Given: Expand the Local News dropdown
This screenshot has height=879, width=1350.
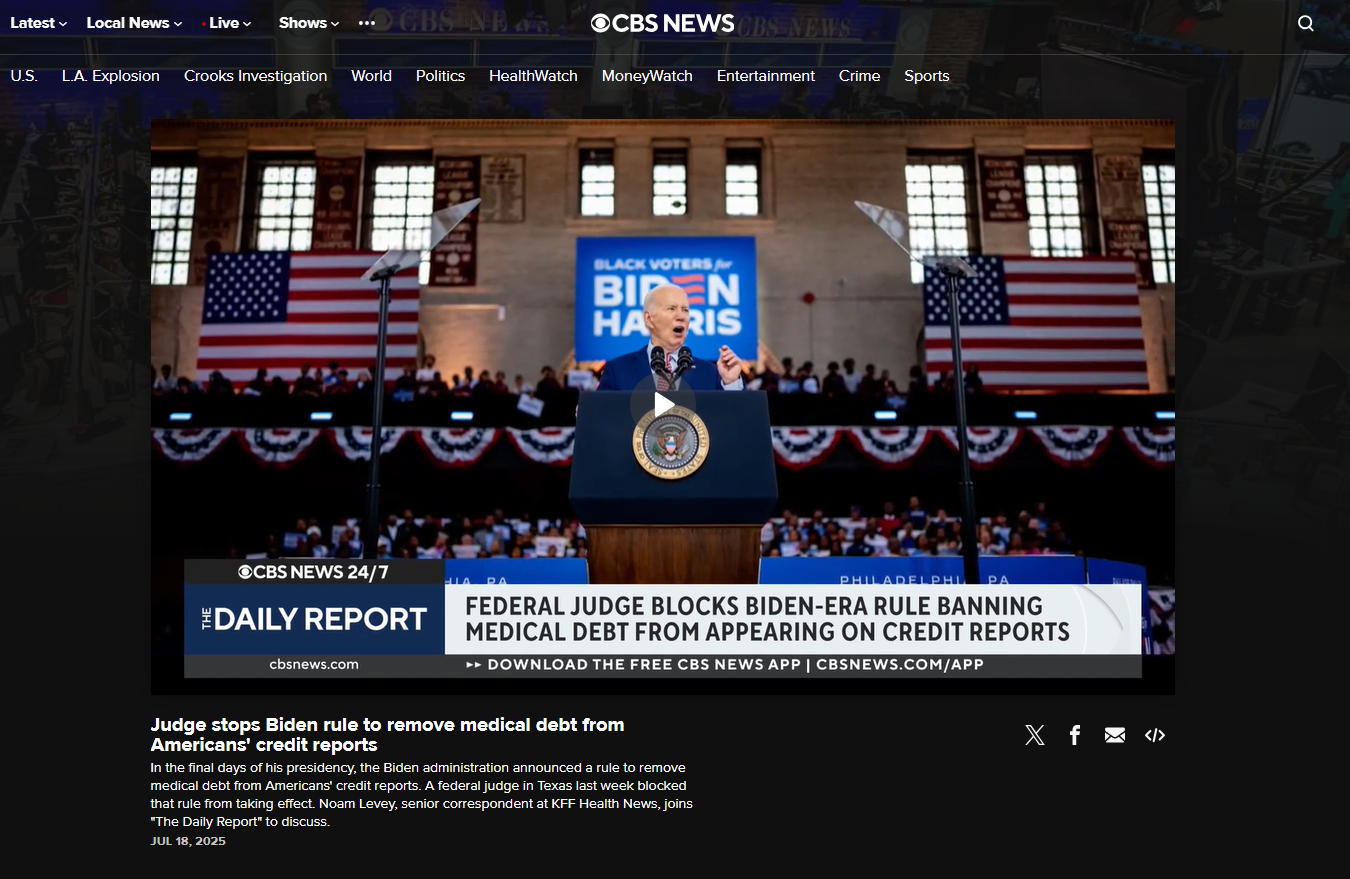Looking at the screenshot, I should coord(134,23).
